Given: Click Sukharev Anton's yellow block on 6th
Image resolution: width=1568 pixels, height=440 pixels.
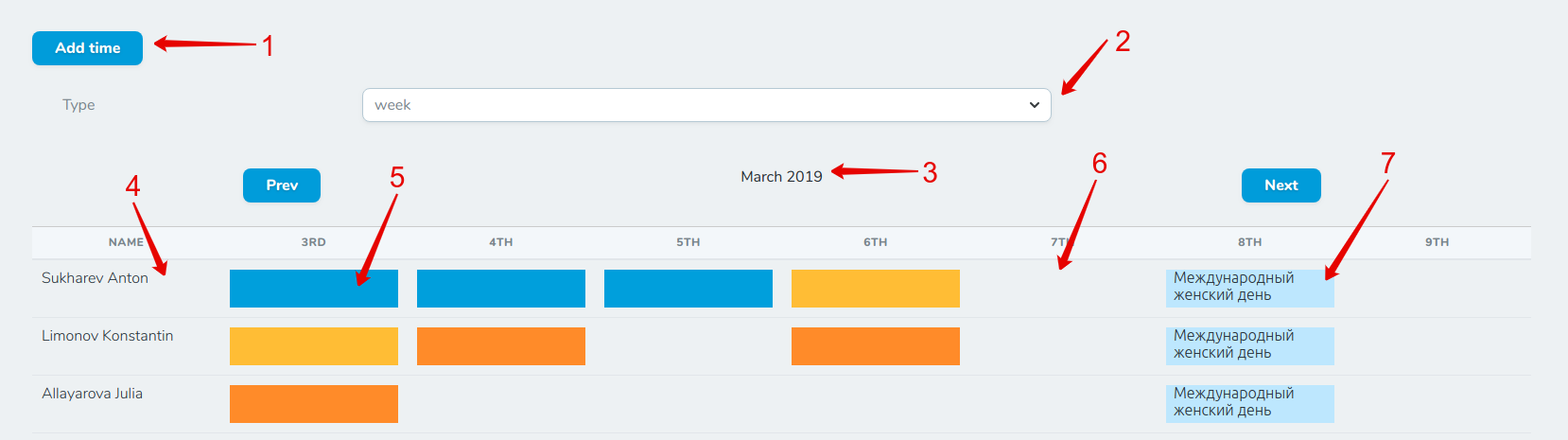Looking at the screenshot, I should 875,289.
